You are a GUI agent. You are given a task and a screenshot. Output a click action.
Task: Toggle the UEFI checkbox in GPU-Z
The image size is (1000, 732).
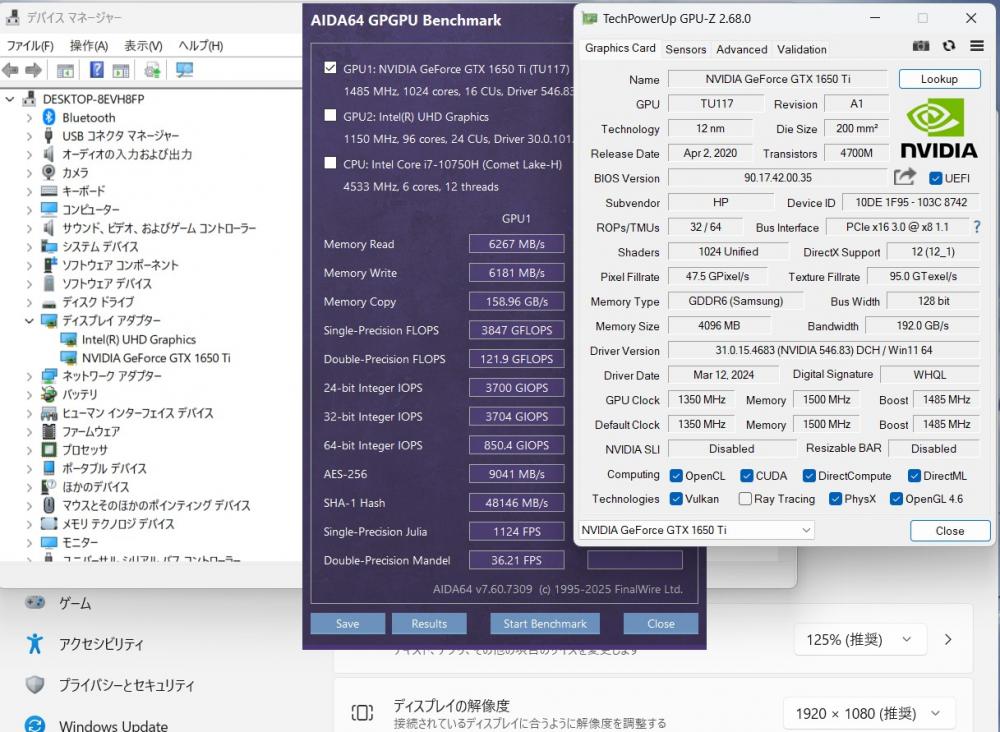click(936, 178)
